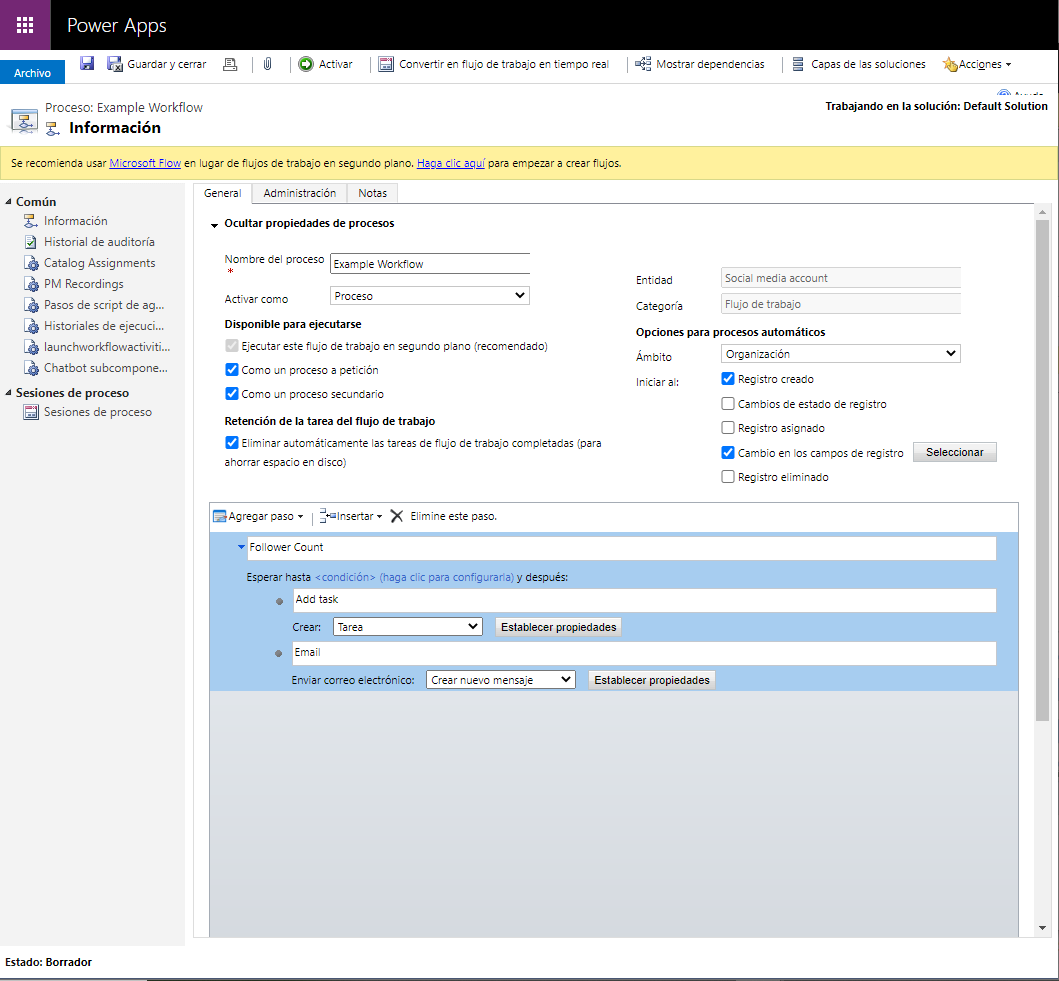The image size is (1059, 981).
Task: Click the Convertir en flujo de trabajo icon
Action: (x=386, y=64)
